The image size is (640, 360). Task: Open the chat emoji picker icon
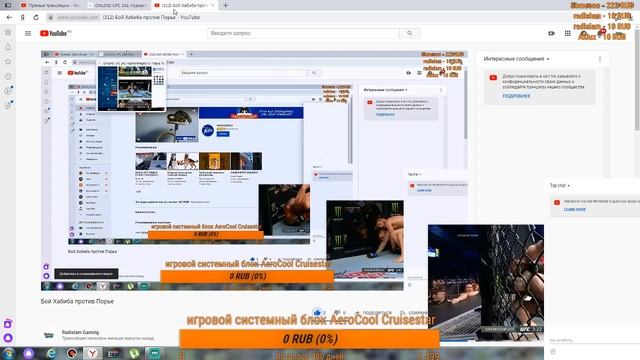pos(553,351)
